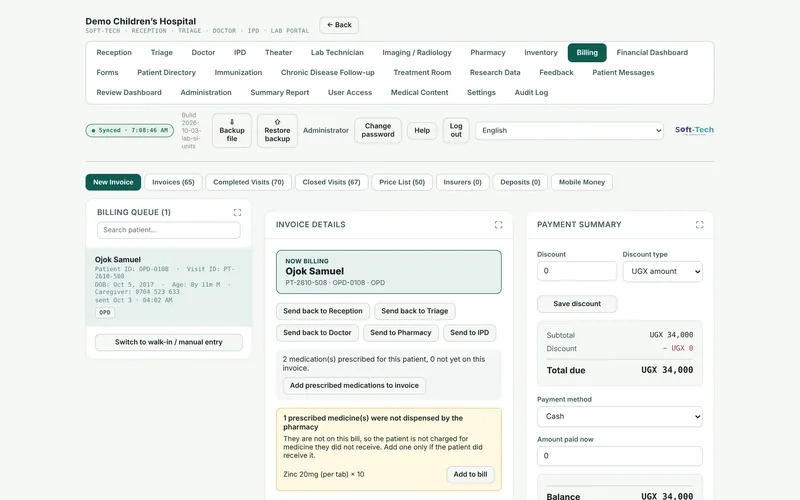Click Send to IPD button

pyautogui.click(x=469, y=333)
